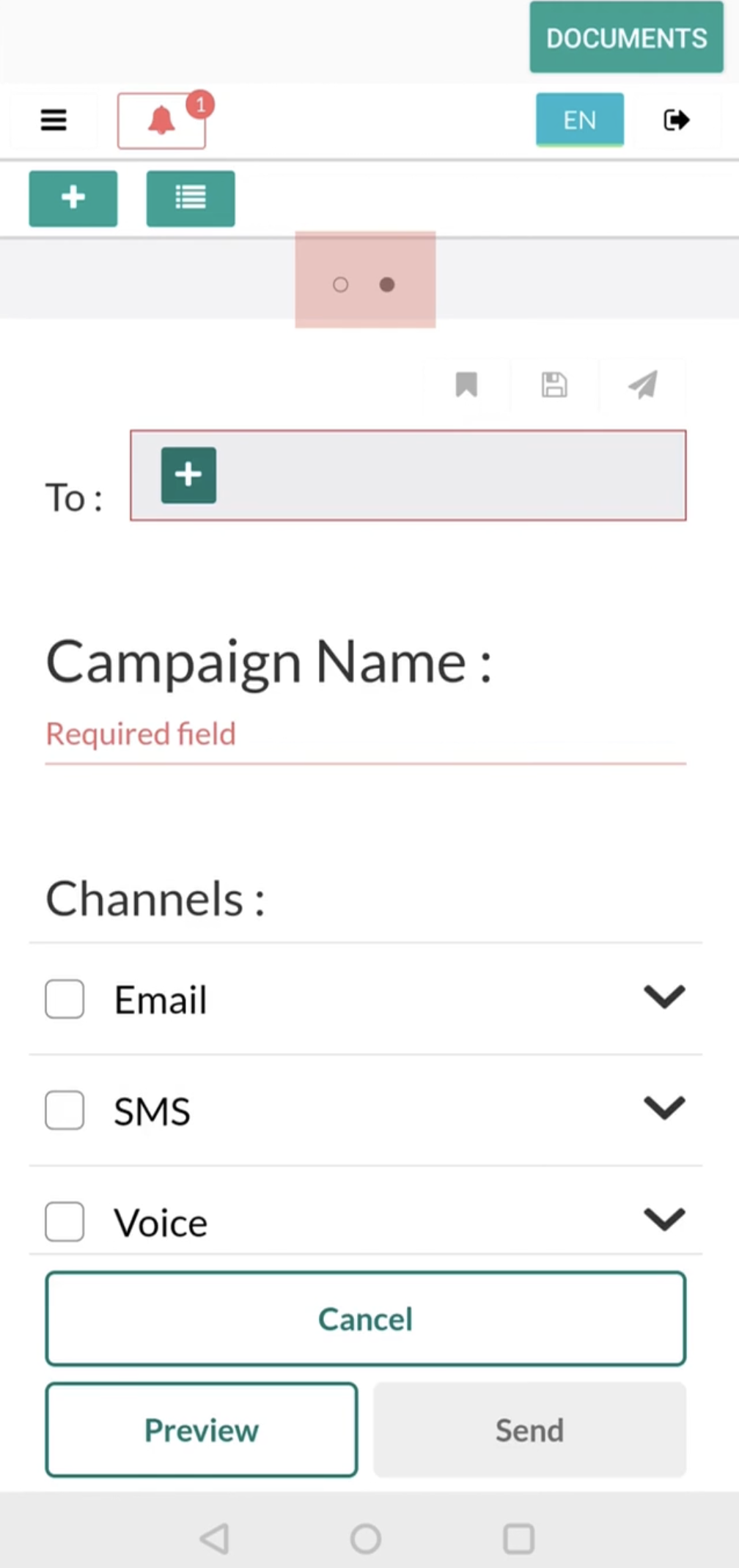739x1568 pixels.
Task: Click the floppy disk save icon
Action: (x=554, y=385)
